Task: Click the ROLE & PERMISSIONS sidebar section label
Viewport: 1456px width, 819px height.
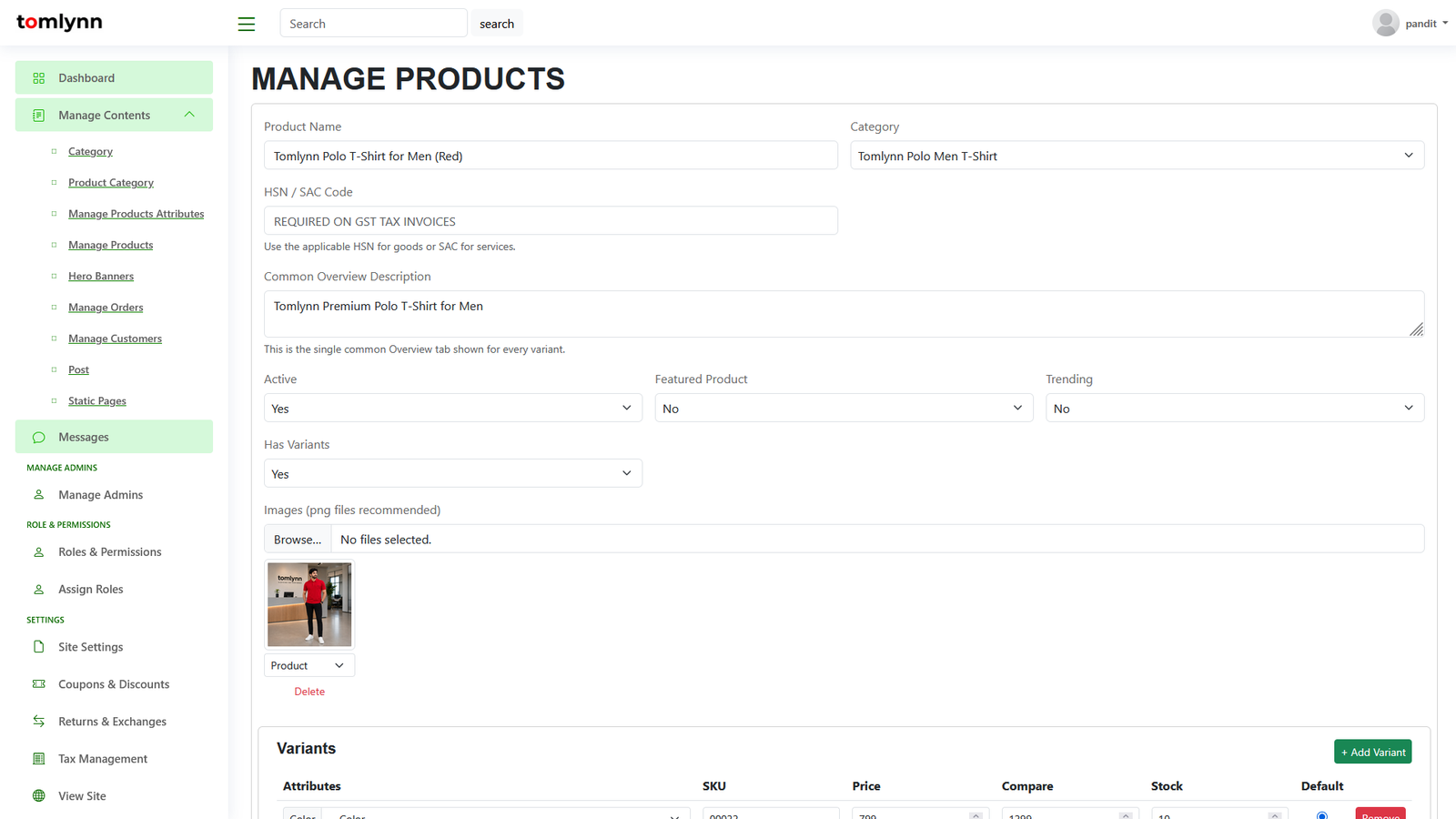Action: [68, 525]
